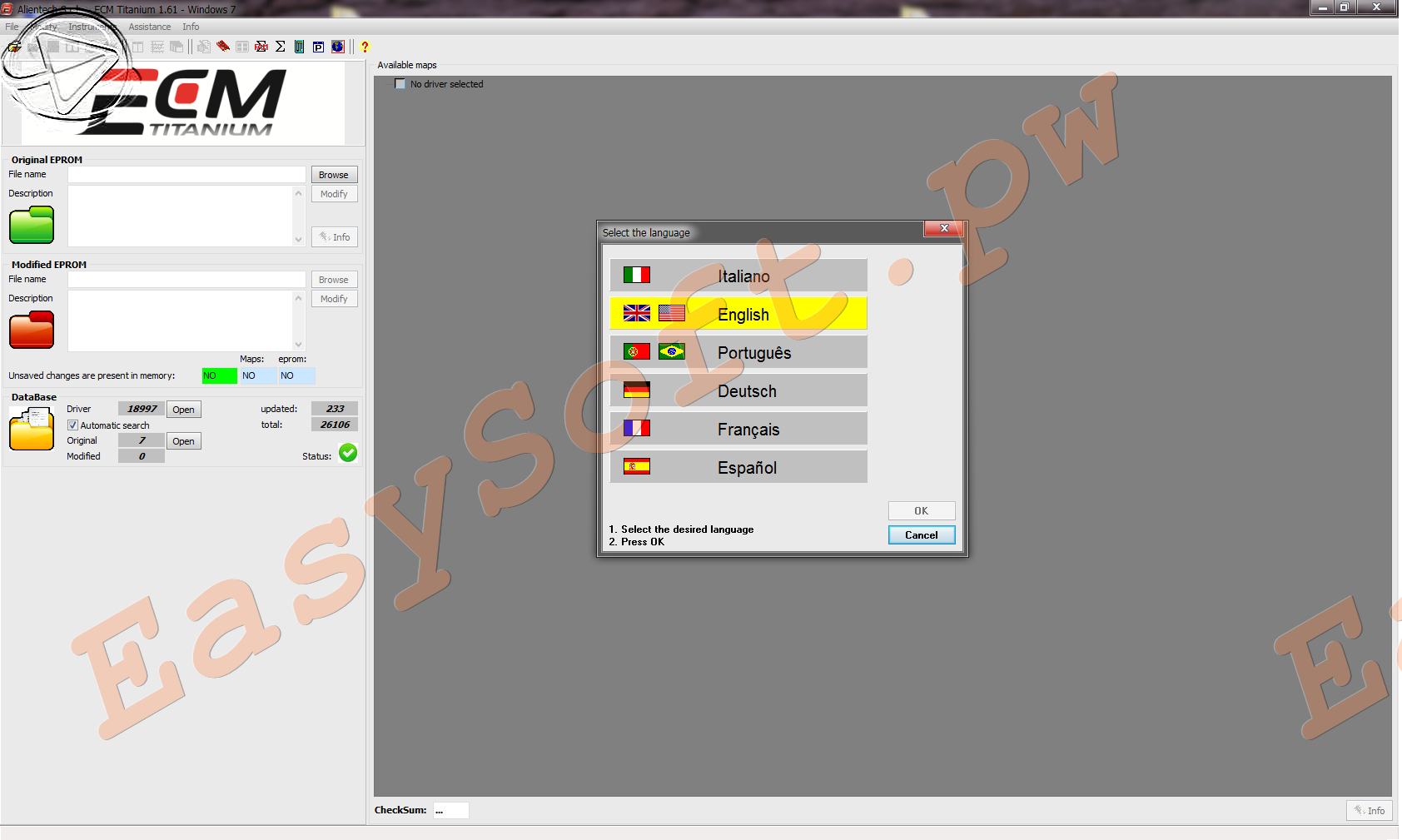Click the graph view toolbar icon
The width and height of the screenshot is (1402, 840).
pyautogui.click(x=157, y=47)
